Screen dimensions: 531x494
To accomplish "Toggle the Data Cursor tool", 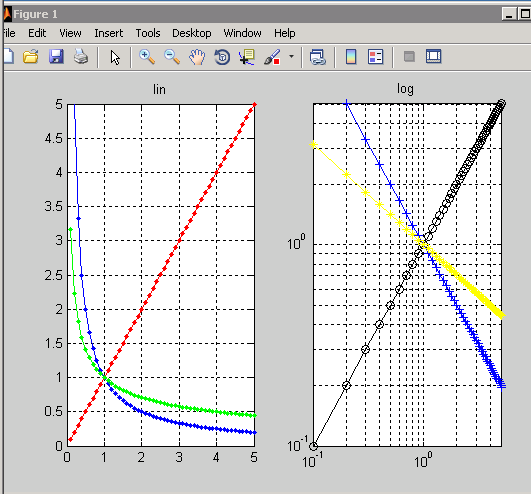I will (x=247, y=57).
